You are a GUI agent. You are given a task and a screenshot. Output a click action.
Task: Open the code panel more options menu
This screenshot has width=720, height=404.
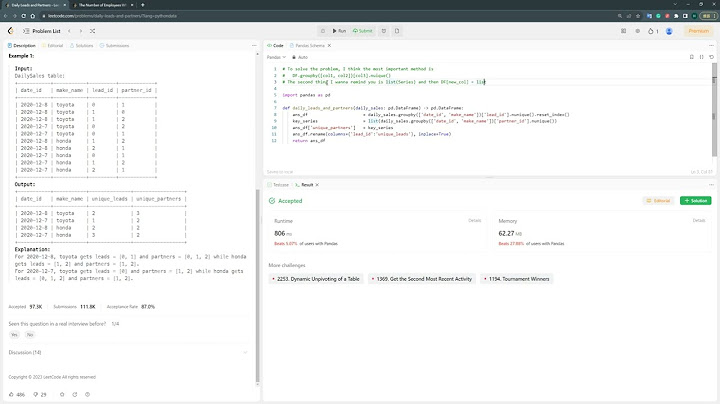[x=711, y=45]
